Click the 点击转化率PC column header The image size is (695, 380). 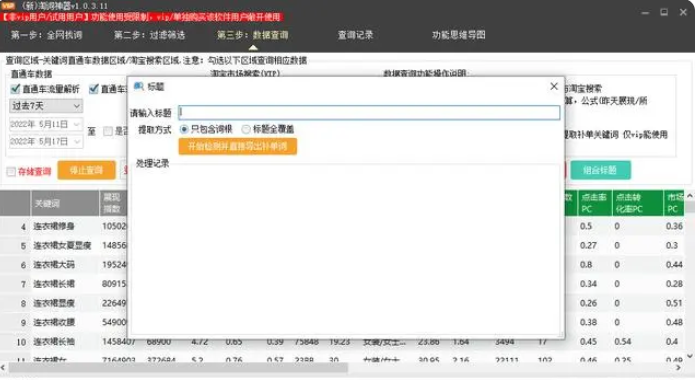637,203
